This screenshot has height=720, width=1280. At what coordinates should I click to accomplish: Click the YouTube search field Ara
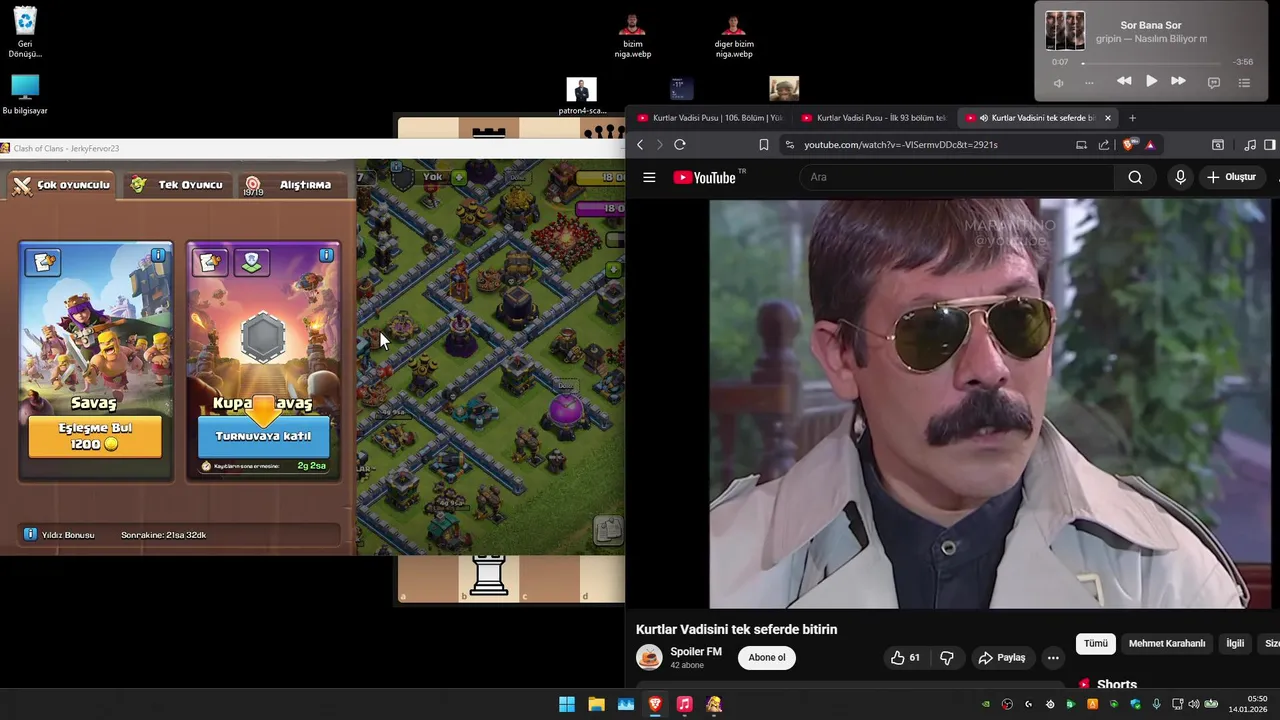pos(956,177)
